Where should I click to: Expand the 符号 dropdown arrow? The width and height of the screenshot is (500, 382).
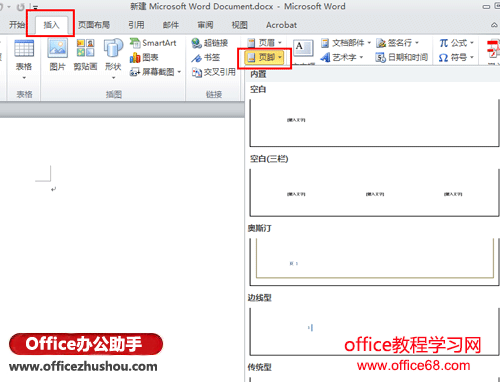pyautogui.click(x=472, y=58)
